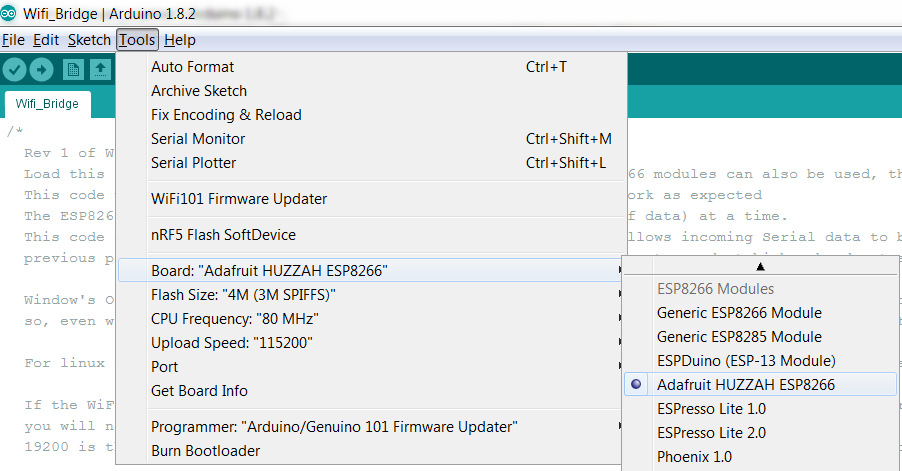Image resolution: width=902 pixels, height=471 pixels.
Task: Click the board list scroll-up arrow
Action: click(x=760, y=266)
